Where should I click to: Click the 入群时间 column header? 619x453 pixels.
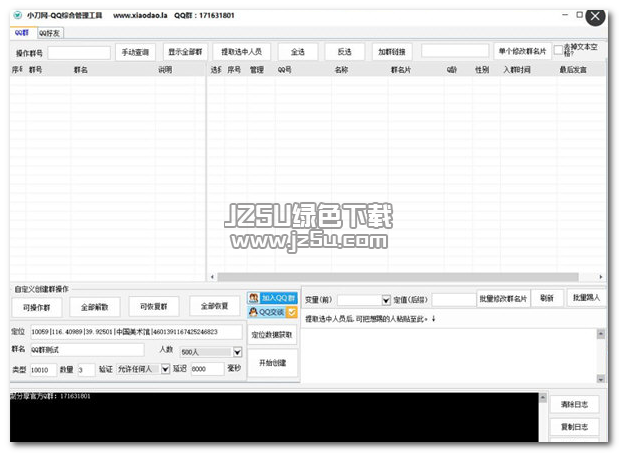[x=517, y=70]
